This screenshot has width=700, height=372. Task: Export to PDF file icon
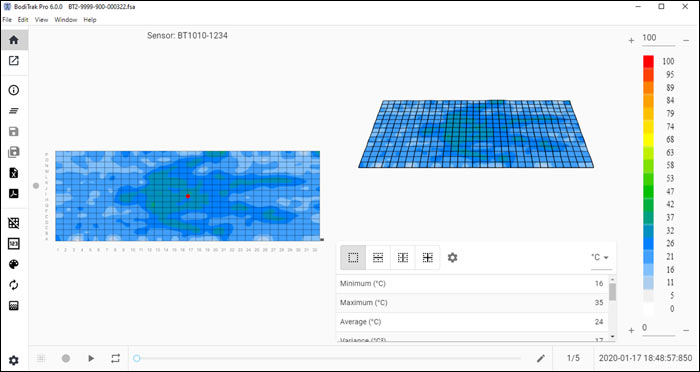point(14,193)
